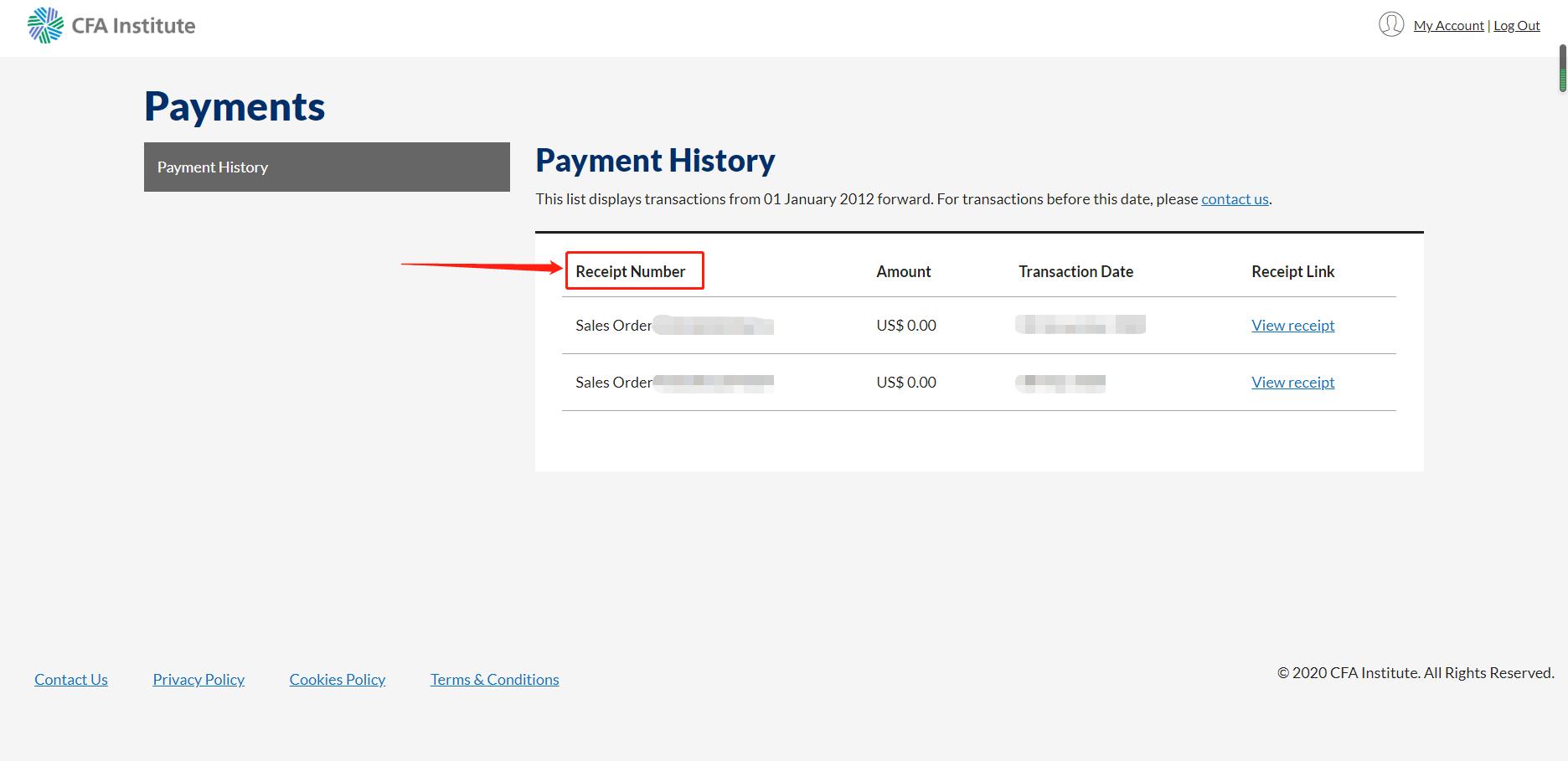Click the first row US$ 0.00 amount
The image size is (1568, 761).
906,326
